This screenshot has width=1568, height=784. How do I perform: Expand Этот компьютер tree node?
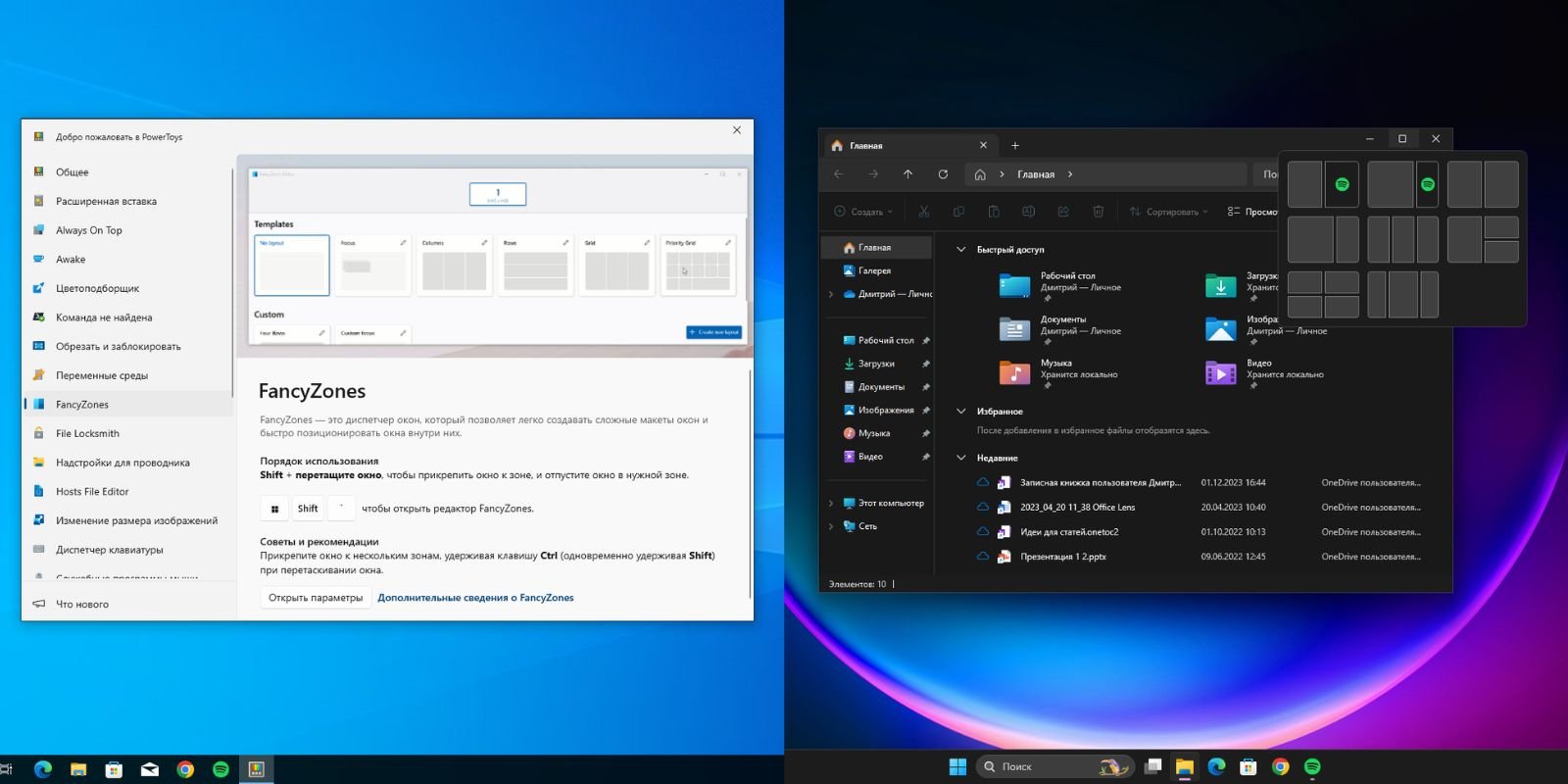pyautogui.click(x=831, y=503)
